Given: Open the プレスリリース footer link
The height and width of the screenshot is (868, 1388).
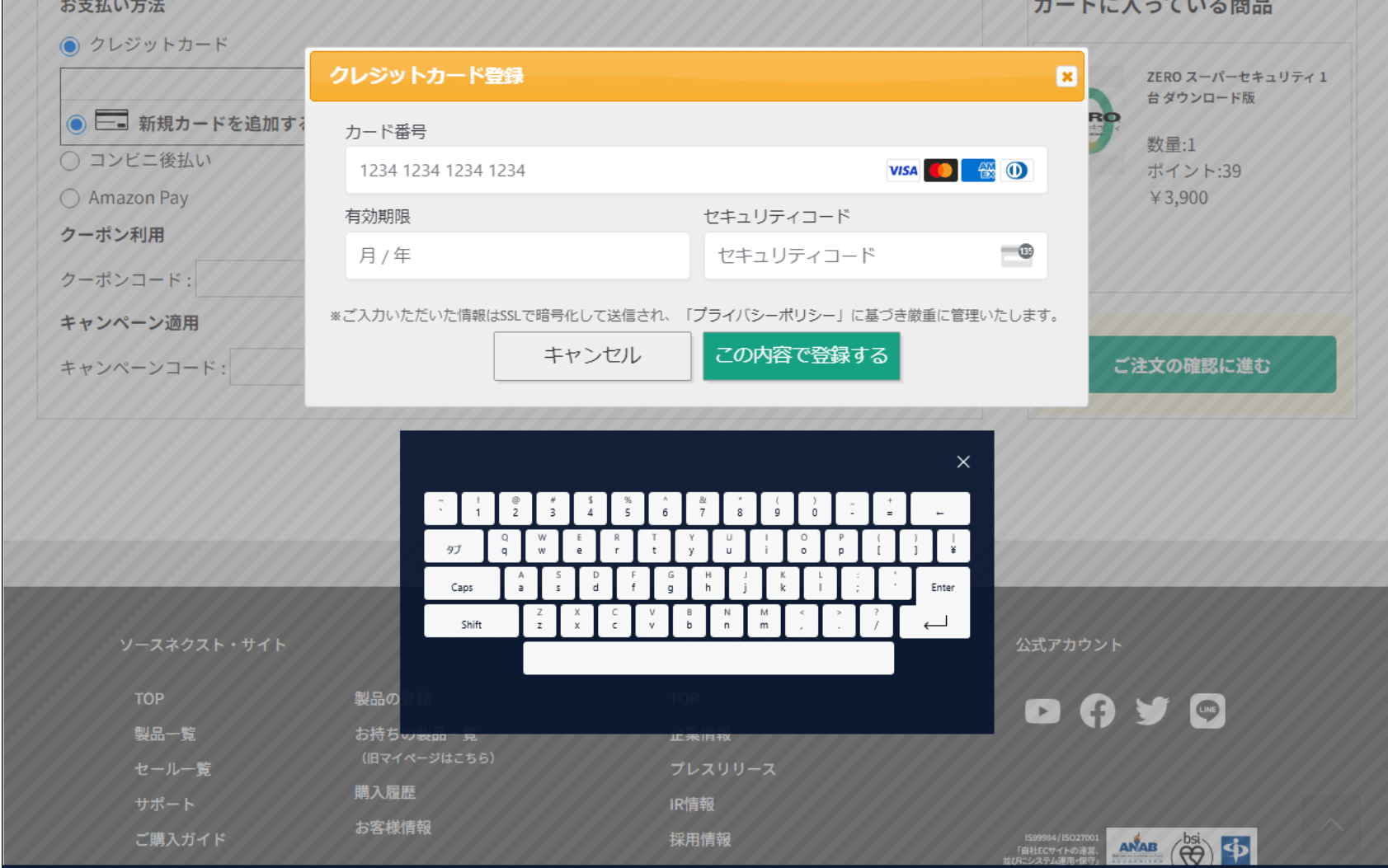Looking at the screenshot, I should [x=722, y=769].
